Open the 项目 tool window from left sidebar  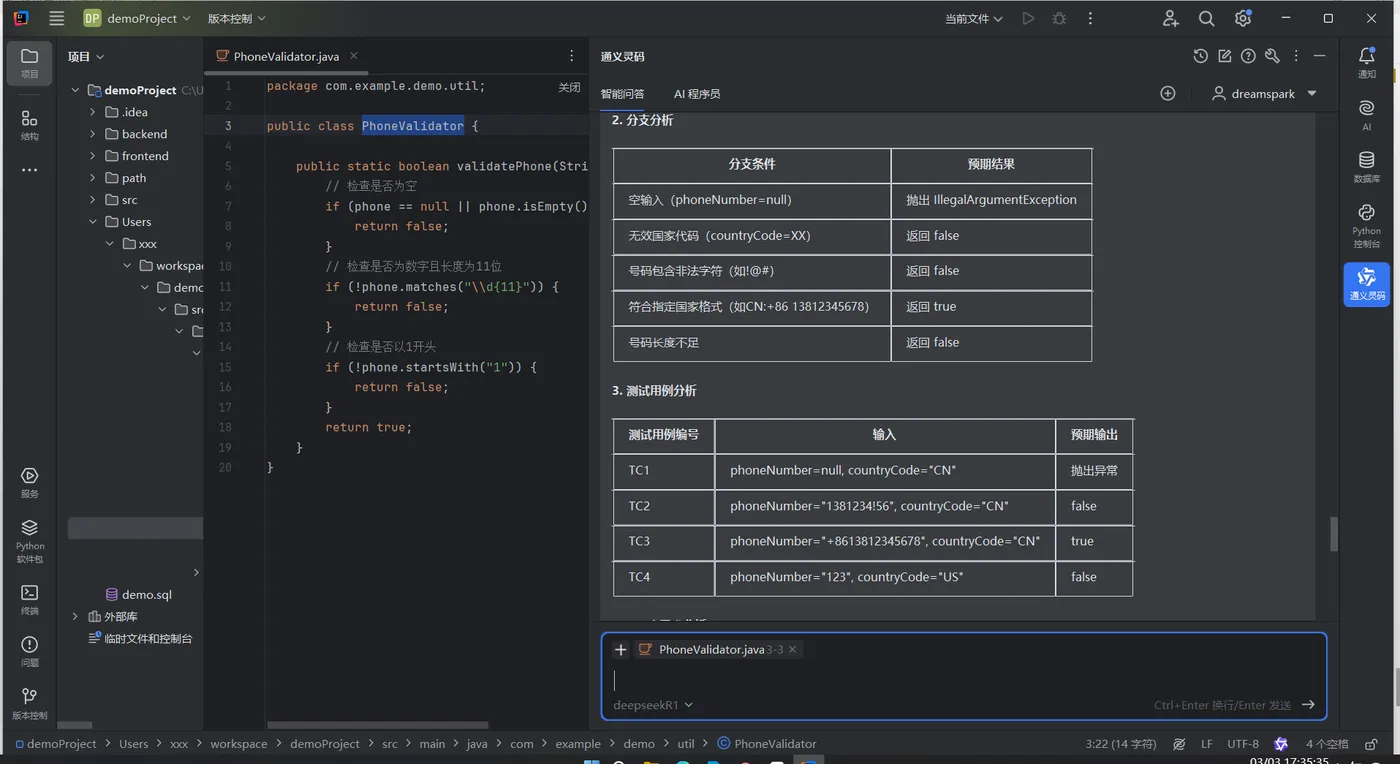coord(30,63)
